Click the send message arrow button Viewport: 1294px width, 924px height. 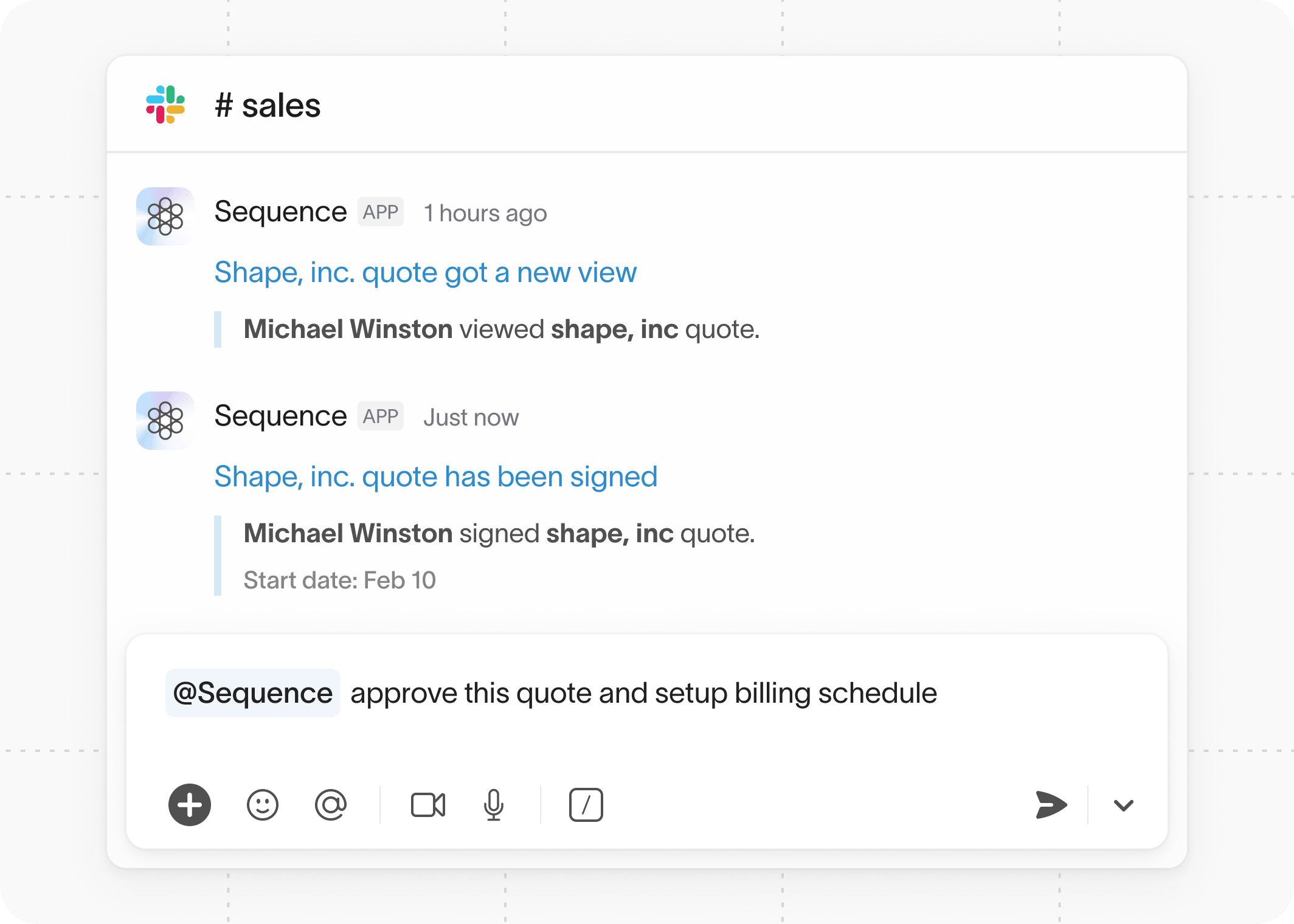[x=1050, y=805]
